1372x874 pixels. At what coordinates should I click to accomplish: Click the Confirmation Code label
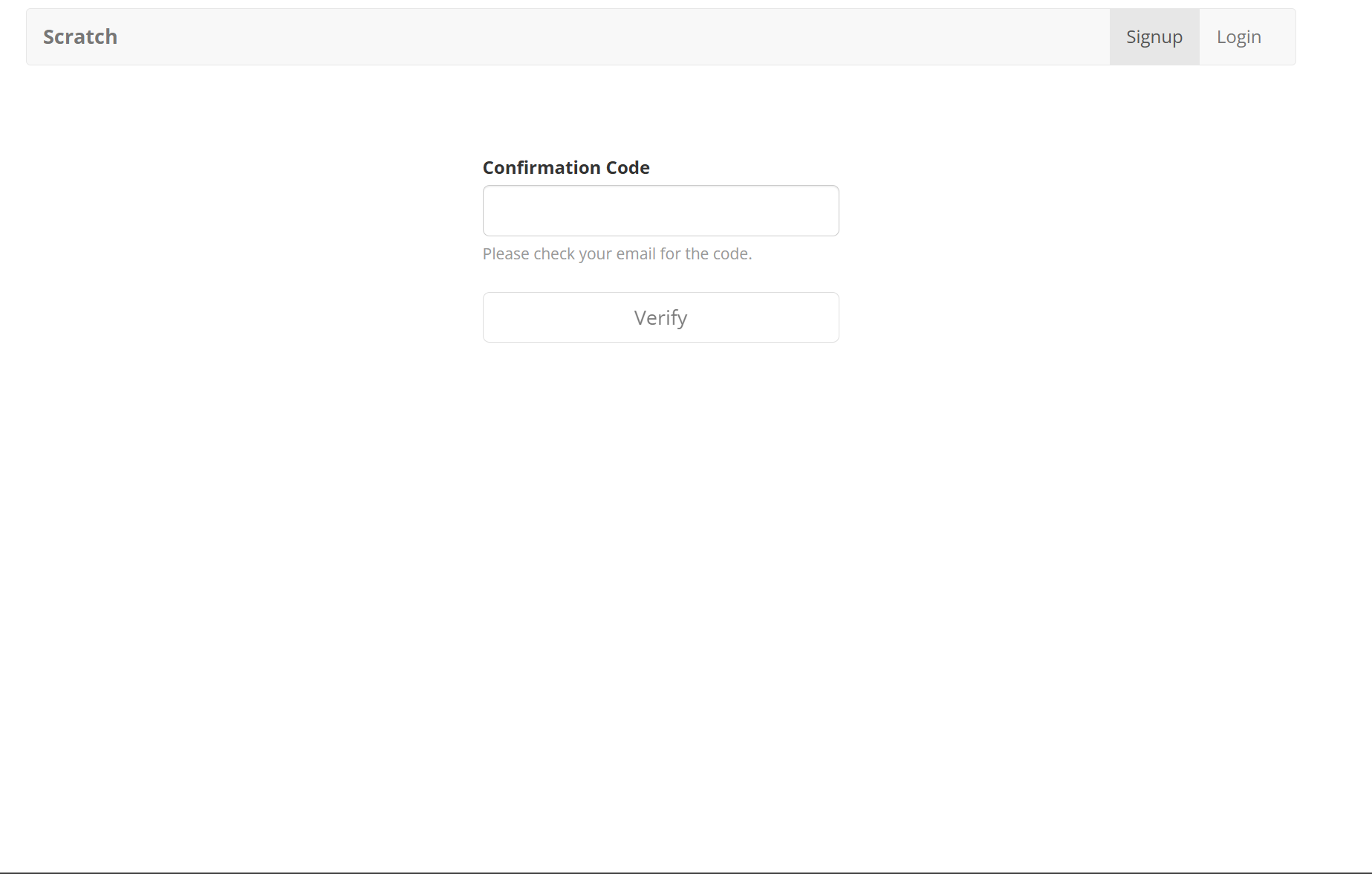point(566,167)
